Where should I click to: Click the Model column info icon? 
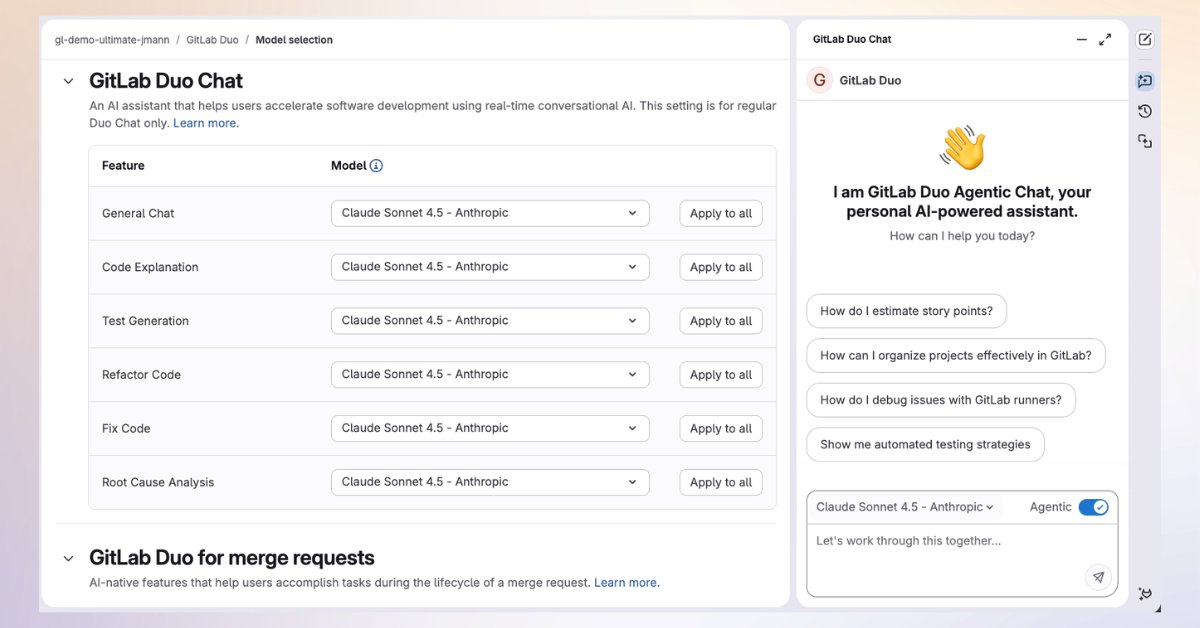click(x=376, y=166)
